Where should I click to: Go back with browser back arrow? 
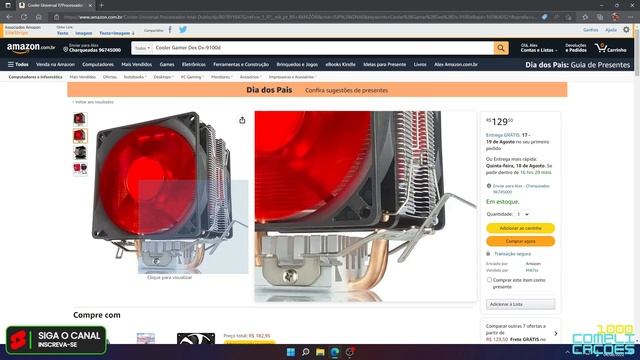point(9,17)
